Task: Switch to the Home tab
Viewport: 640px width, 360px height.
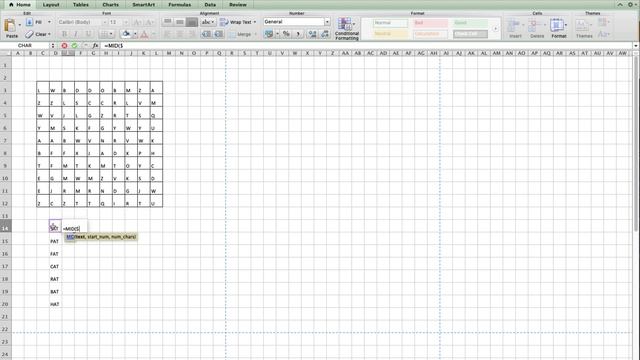Action: 20,4
